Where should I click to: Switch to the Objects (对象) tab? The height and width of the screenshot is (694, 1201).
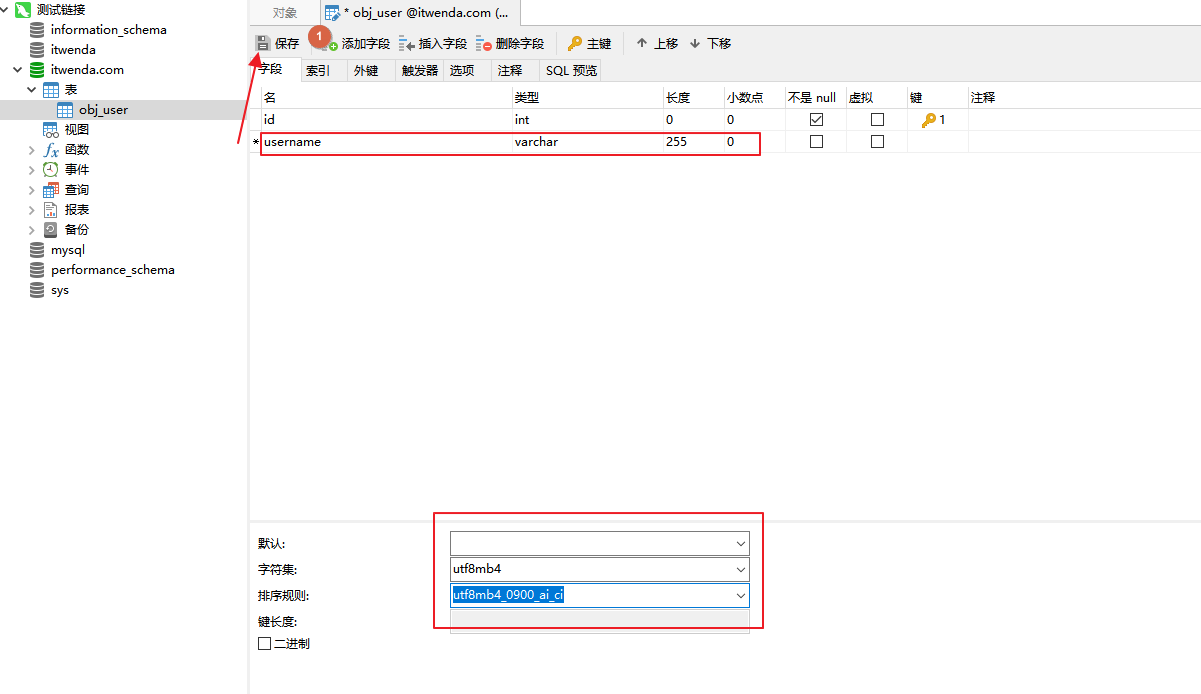[x=285, y=13]
